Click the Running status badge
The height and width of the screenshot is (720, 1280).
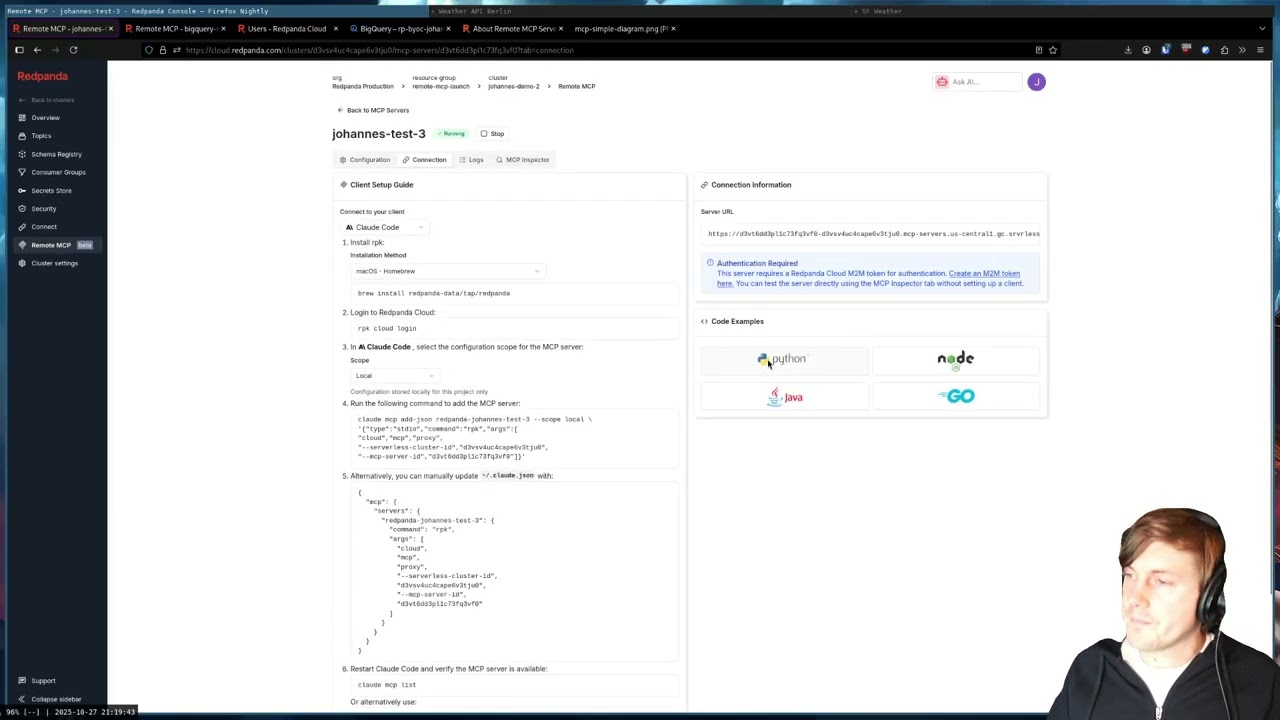coord(451,134)
